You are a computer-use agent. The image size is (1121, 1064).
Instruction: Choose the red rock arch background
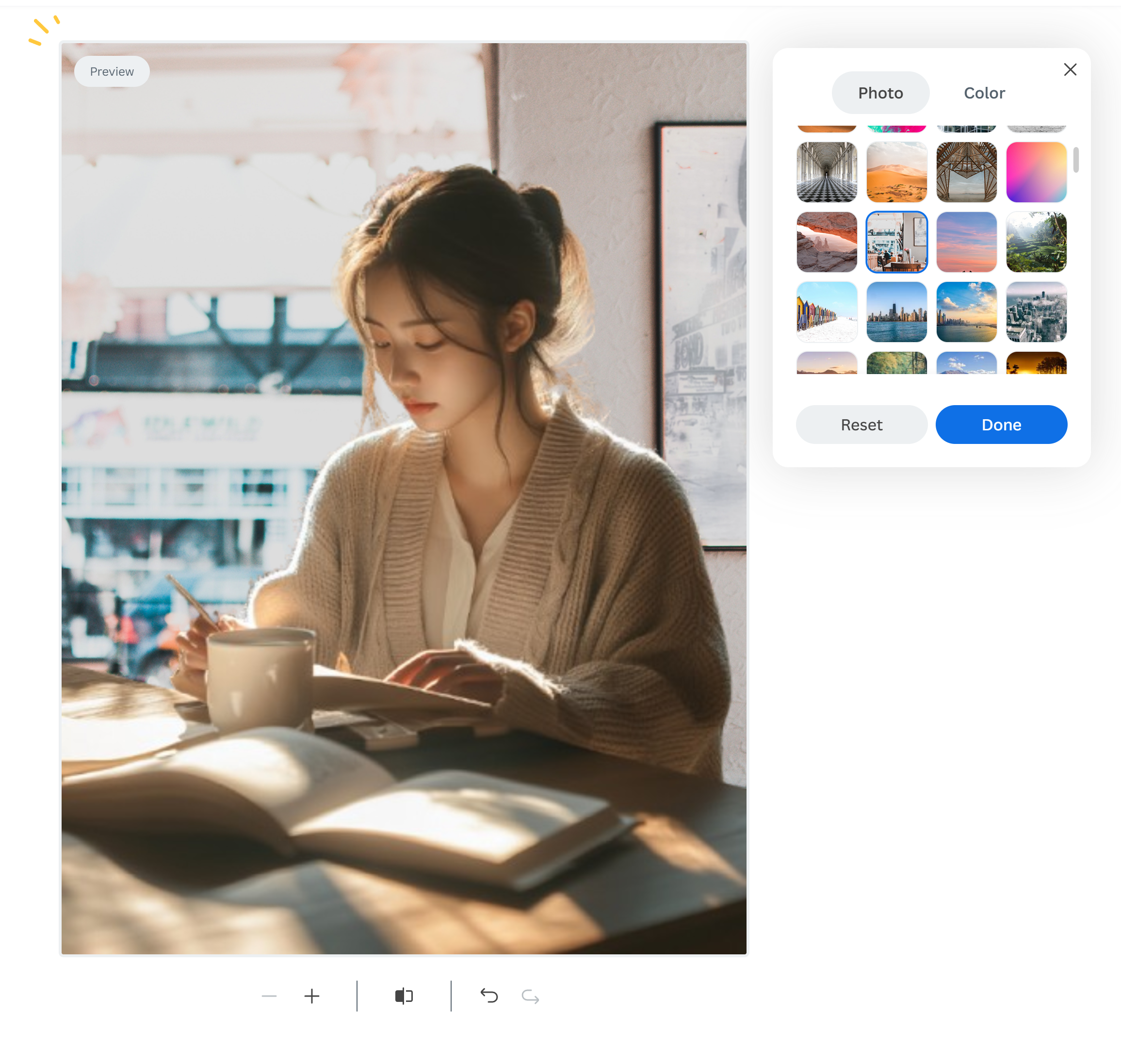(x=826, y=242)
